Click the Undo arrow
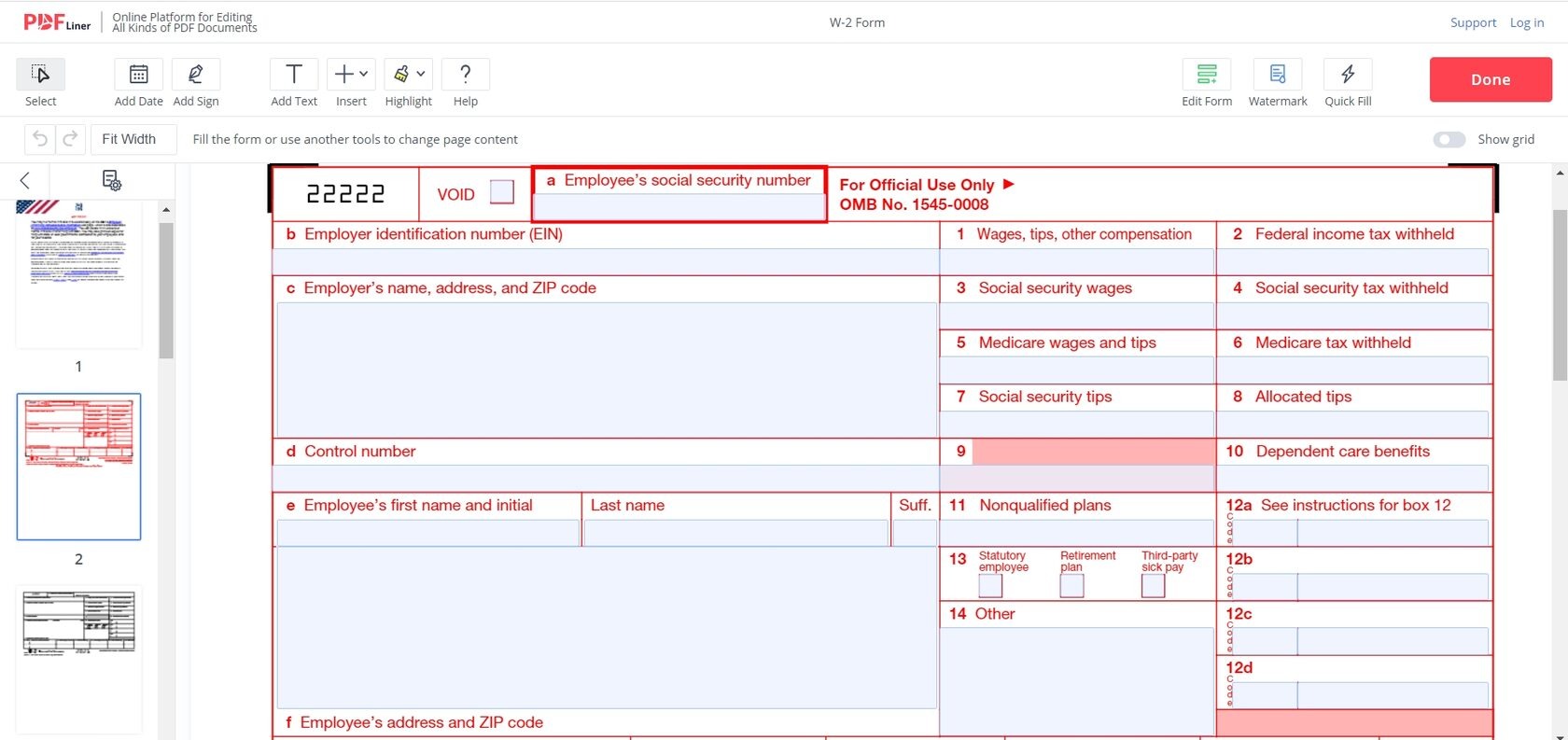The height and width of the screenshot is (740, 1568). pyautogui.click(x=40, y=139)
